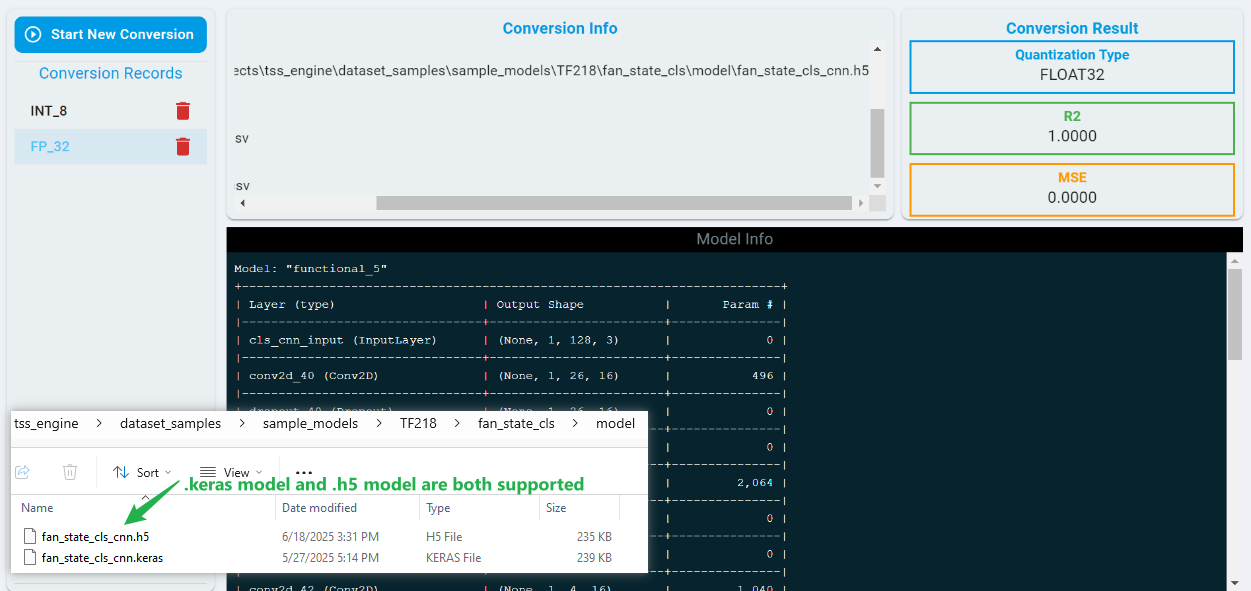The width and height of the screenshot is (1251, 591).
Task: Open the Sort dropdown
Action: (x=141, y=472)
